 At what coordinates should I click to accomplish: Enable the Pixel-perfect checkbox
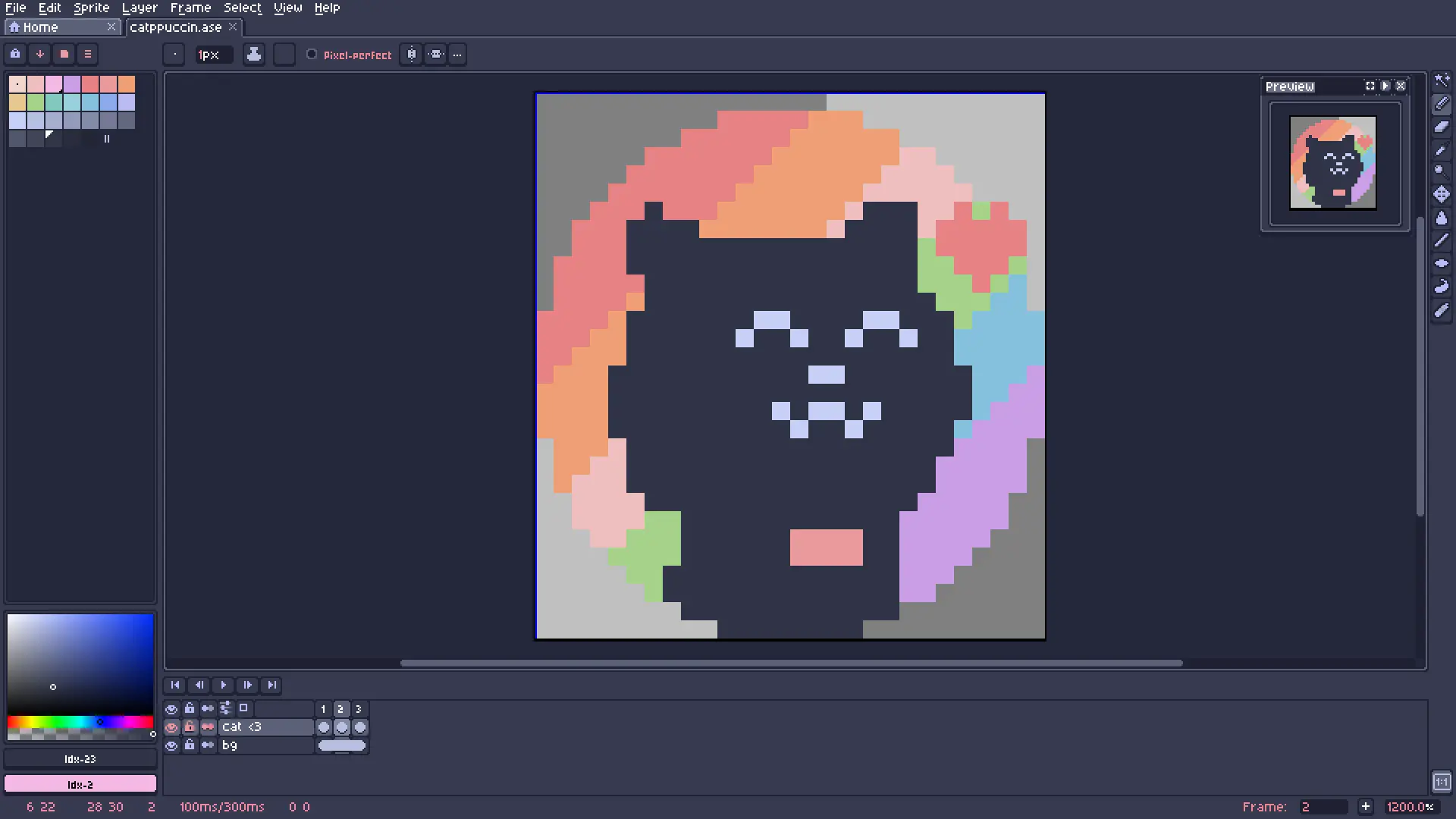[x=312, y=55]
